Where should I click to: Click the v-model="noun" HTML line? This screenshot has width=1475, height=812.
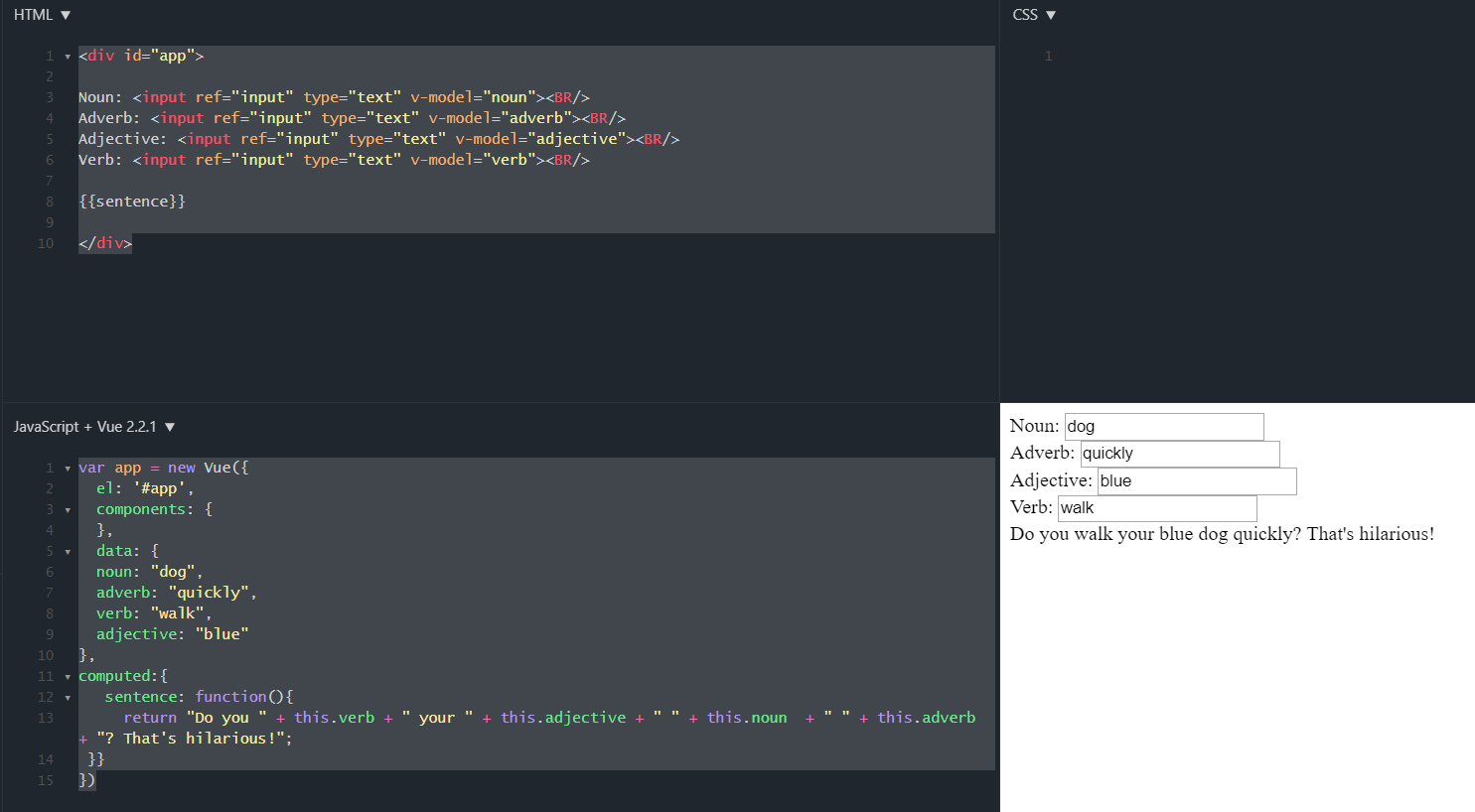tap(334, 97)
